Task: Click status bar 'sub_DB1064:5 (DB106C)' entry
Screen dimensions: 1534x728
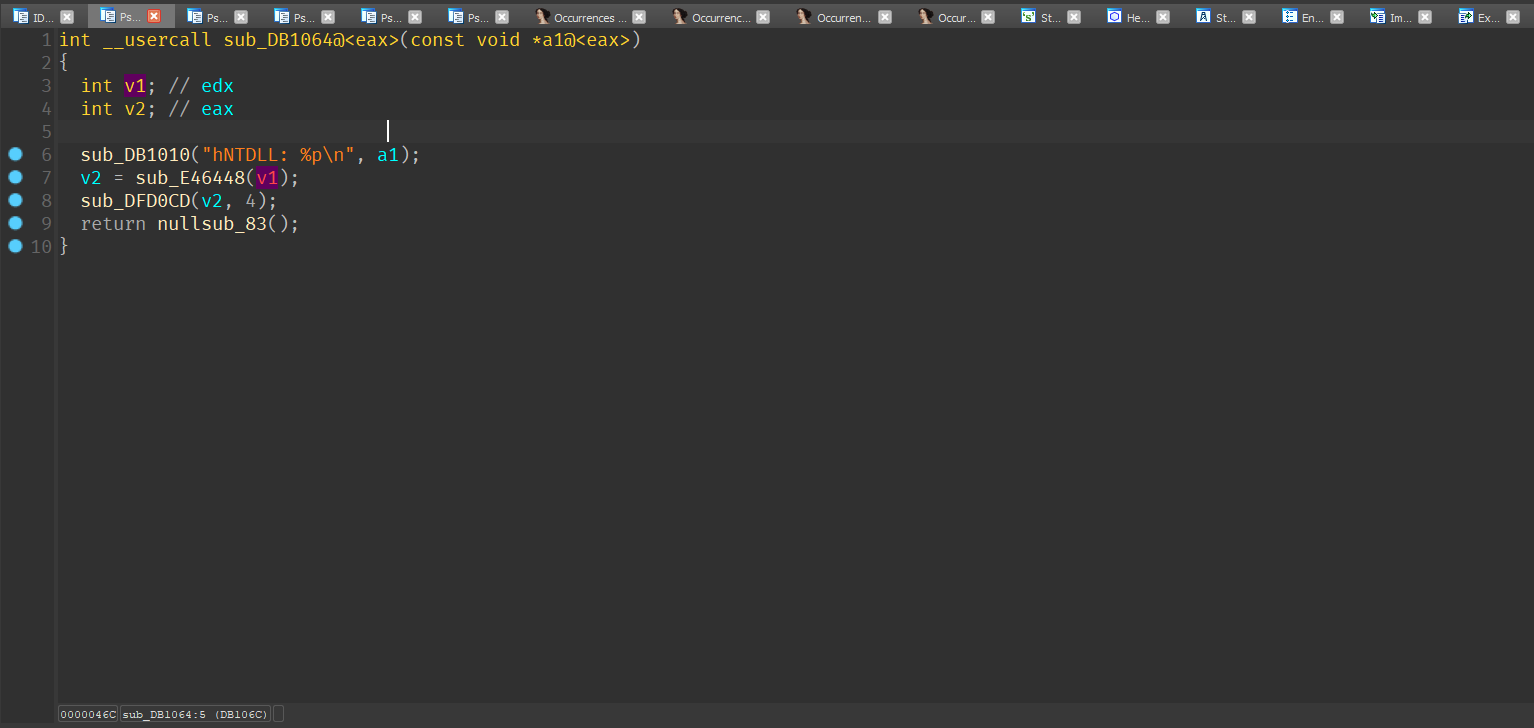Action: pyautogui.click(x=195, y=714)
